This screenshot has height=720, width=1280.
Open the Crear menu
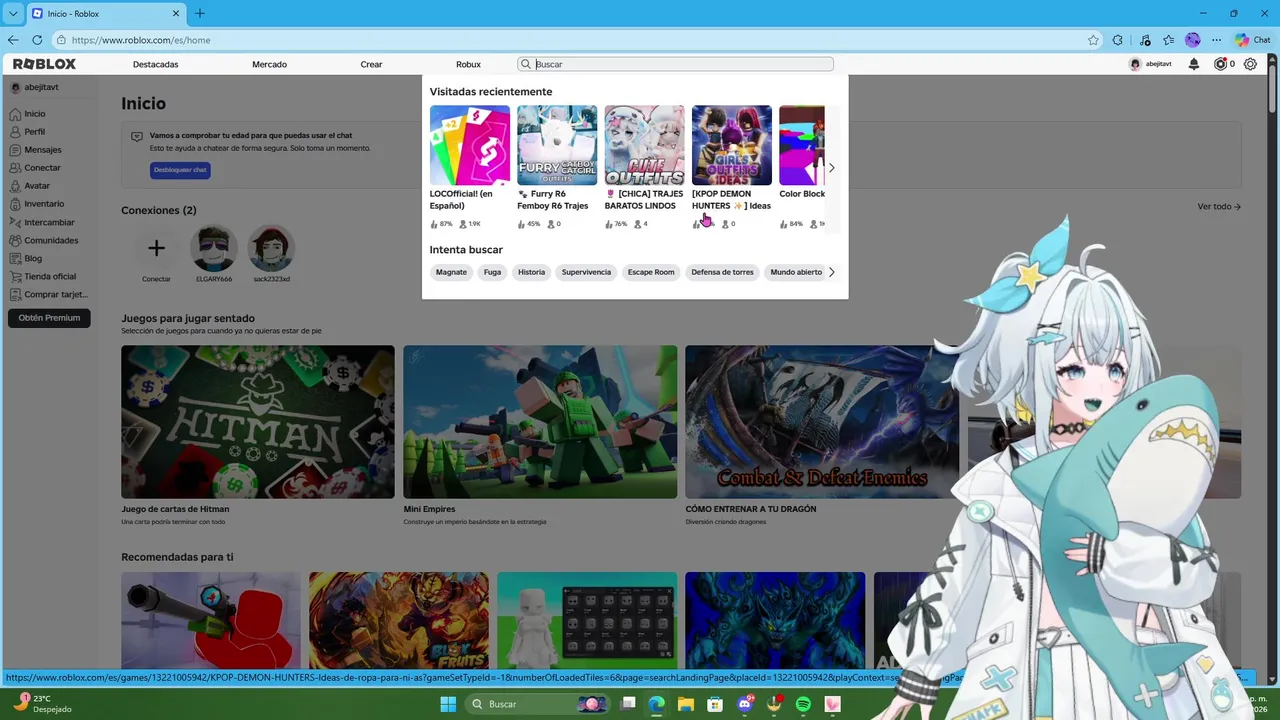click(371, 64)
